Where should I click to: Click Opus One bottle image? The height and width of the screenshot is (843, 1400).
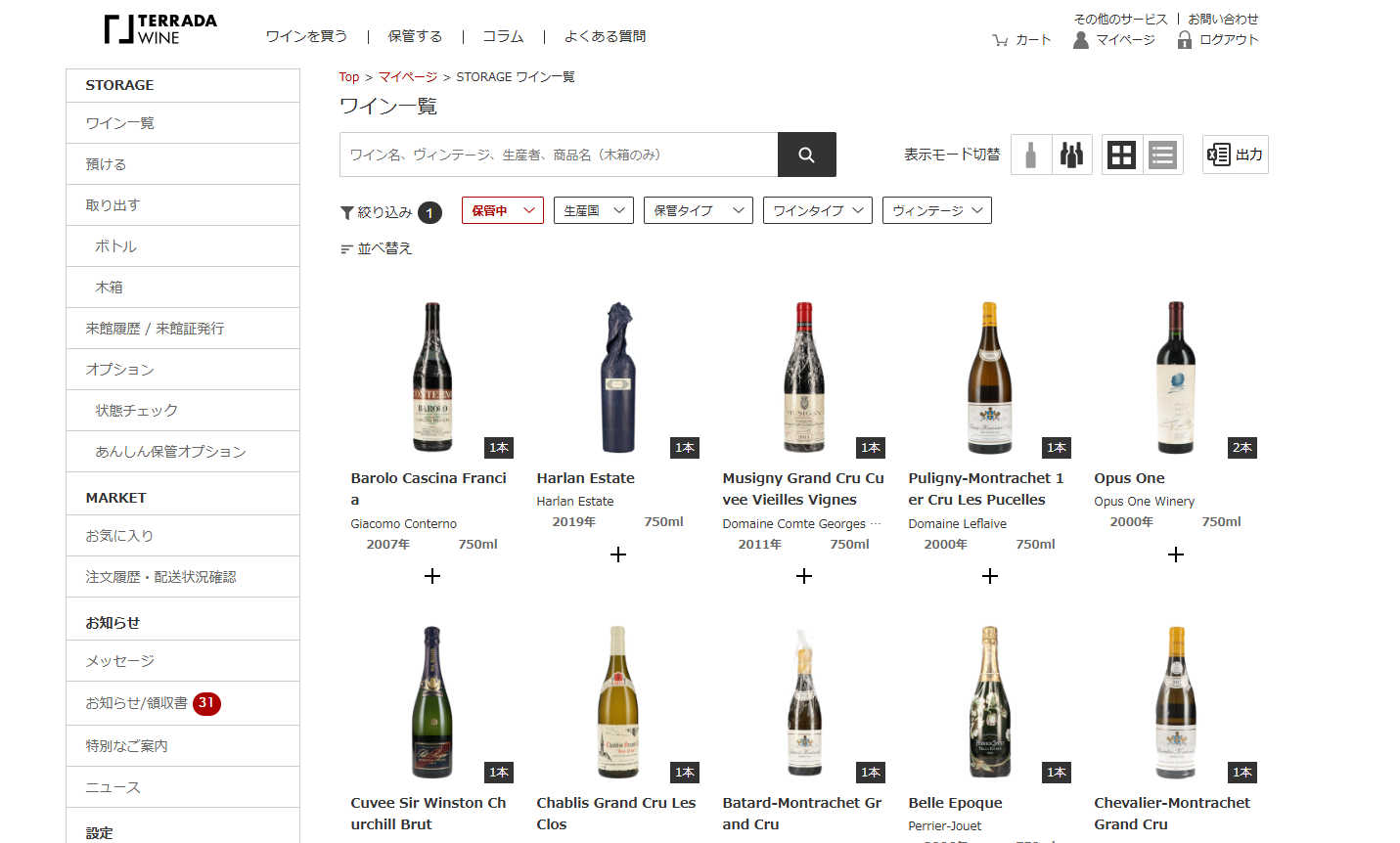click(x=1176, y=377)
